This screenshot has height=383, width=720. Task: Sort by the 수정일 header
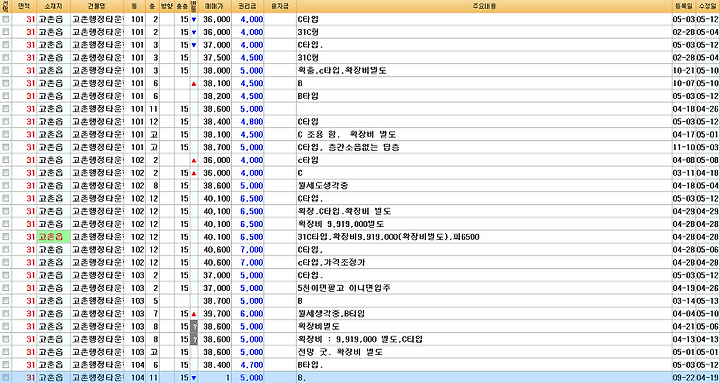pyautogui.click(x=708, y=6)
